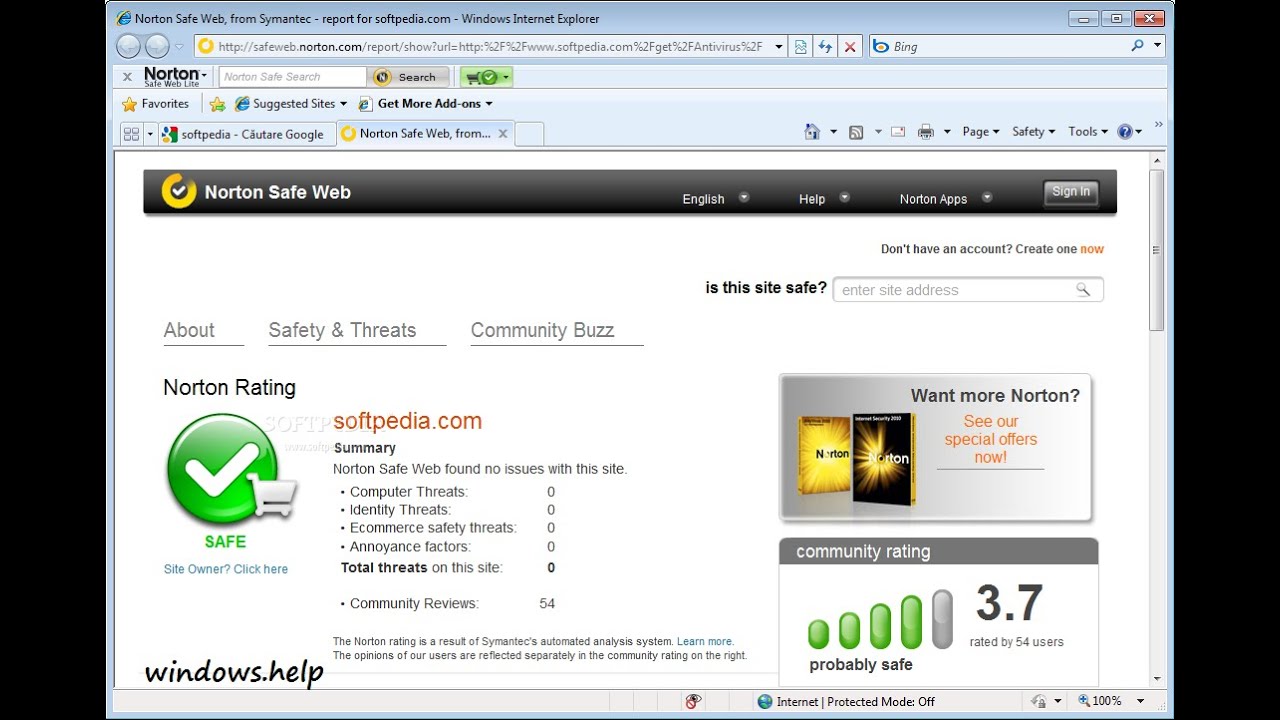
Task: Click the address bar URL field
Action: [490, 46]
